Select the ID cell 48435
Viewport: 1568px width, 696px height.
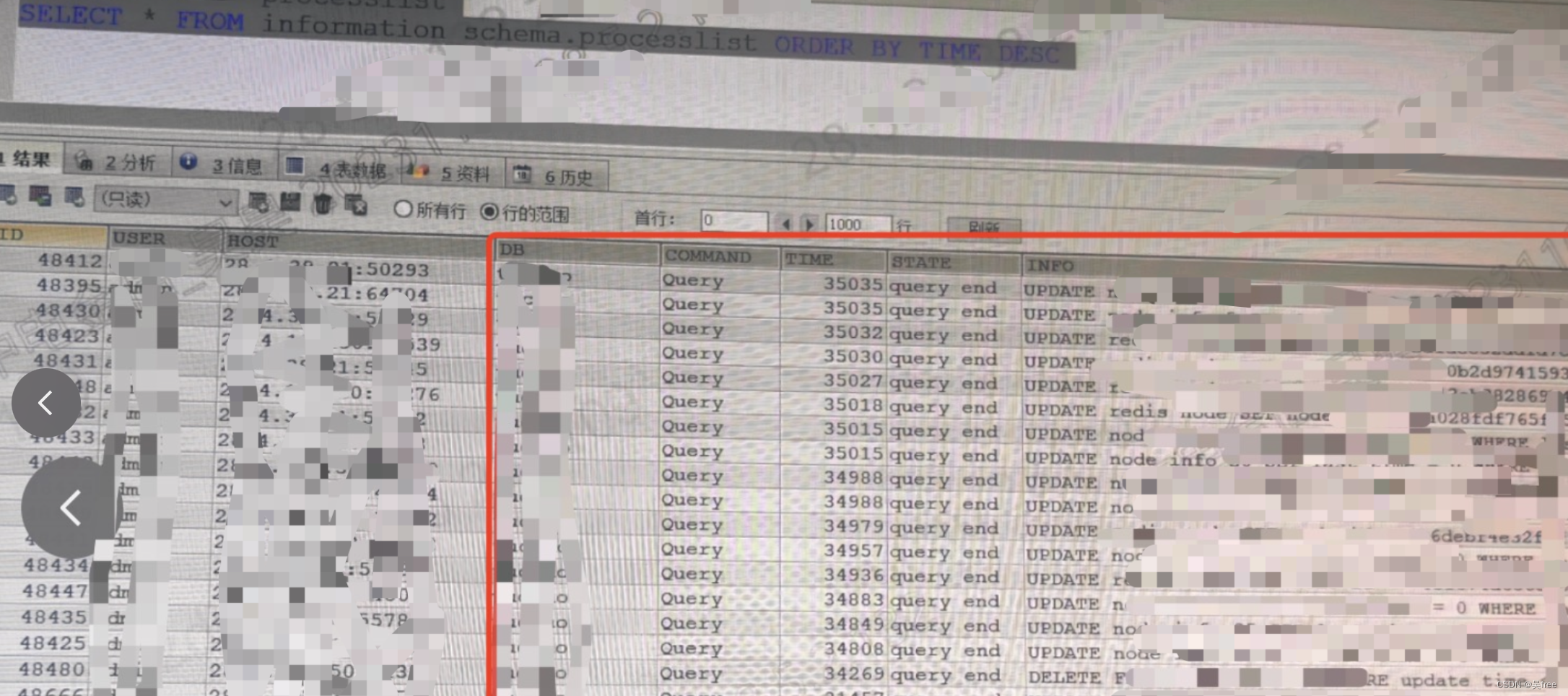53,617
